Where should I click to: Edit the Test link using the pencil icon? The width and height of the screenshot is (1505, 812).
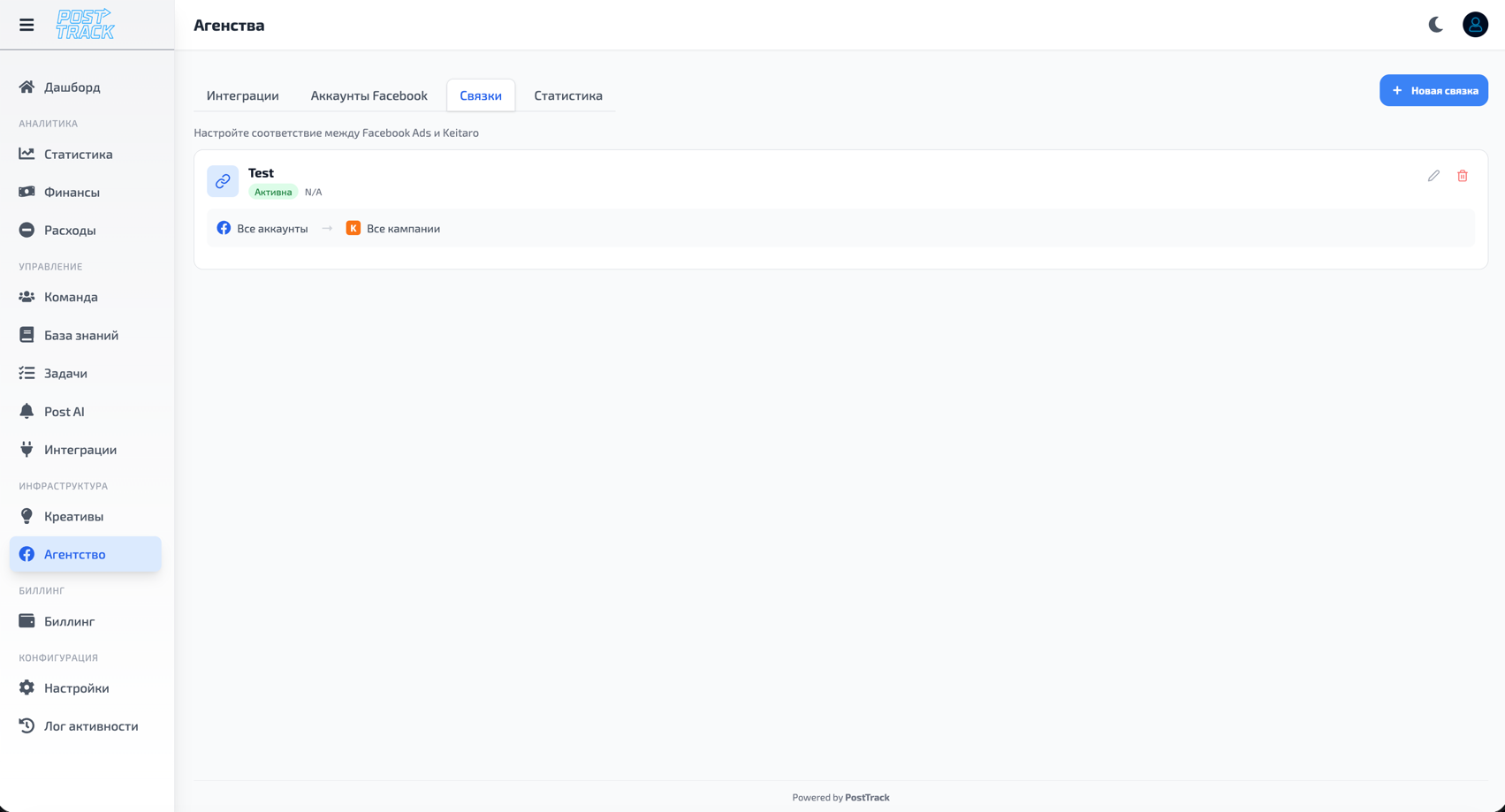click(x=1433, y=176)
